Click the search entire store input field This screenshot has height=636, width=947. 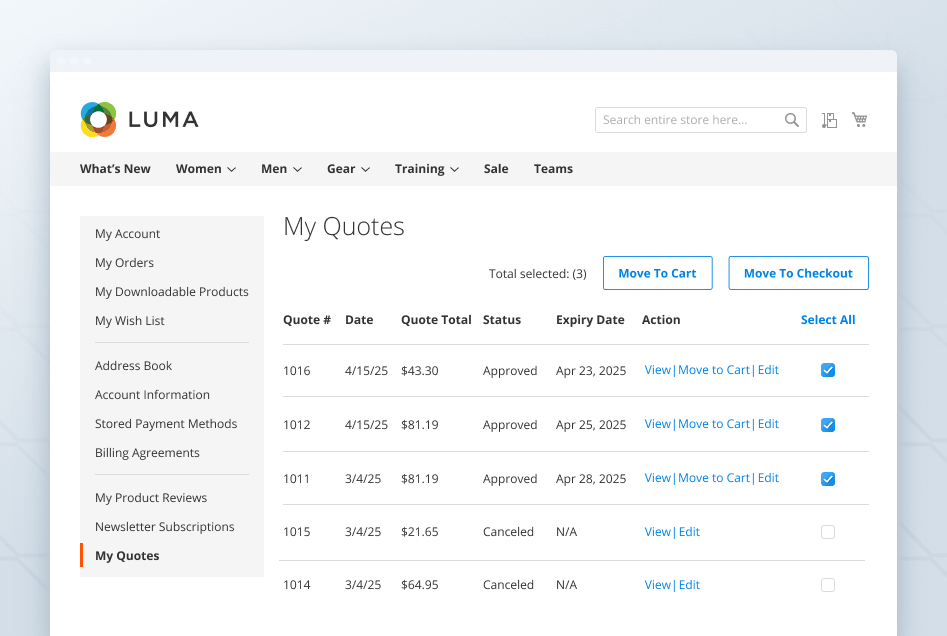690,119
